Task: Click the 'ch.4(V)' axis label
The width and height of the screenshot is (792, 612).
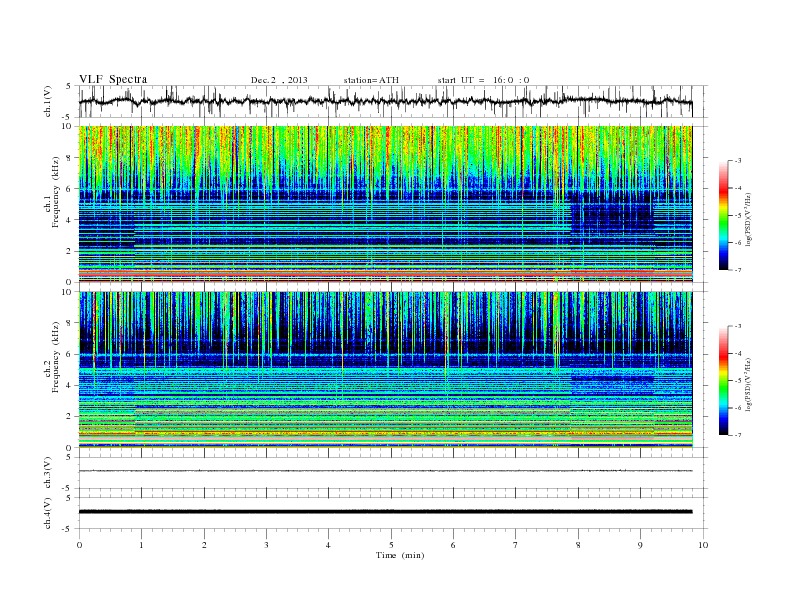Action: (x=48, y=513)
